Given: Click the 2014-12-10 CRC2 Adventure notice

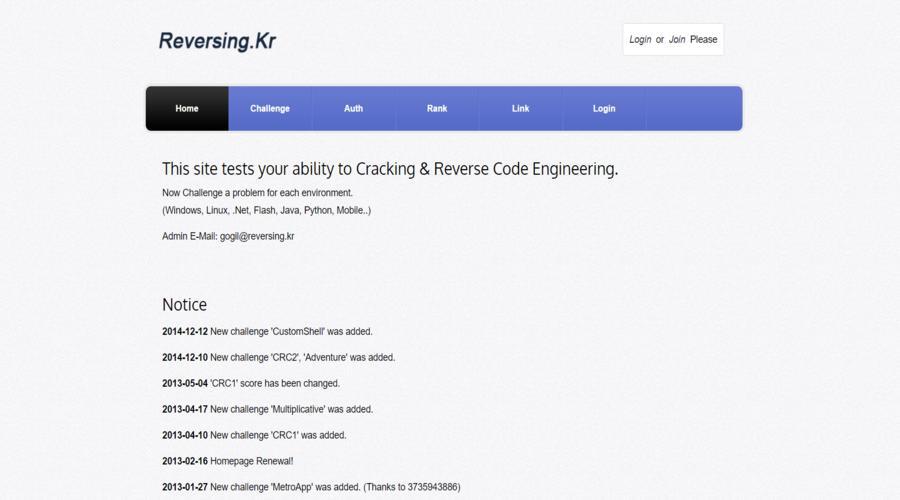Looking at the screenshot, I should pos(278,358).
